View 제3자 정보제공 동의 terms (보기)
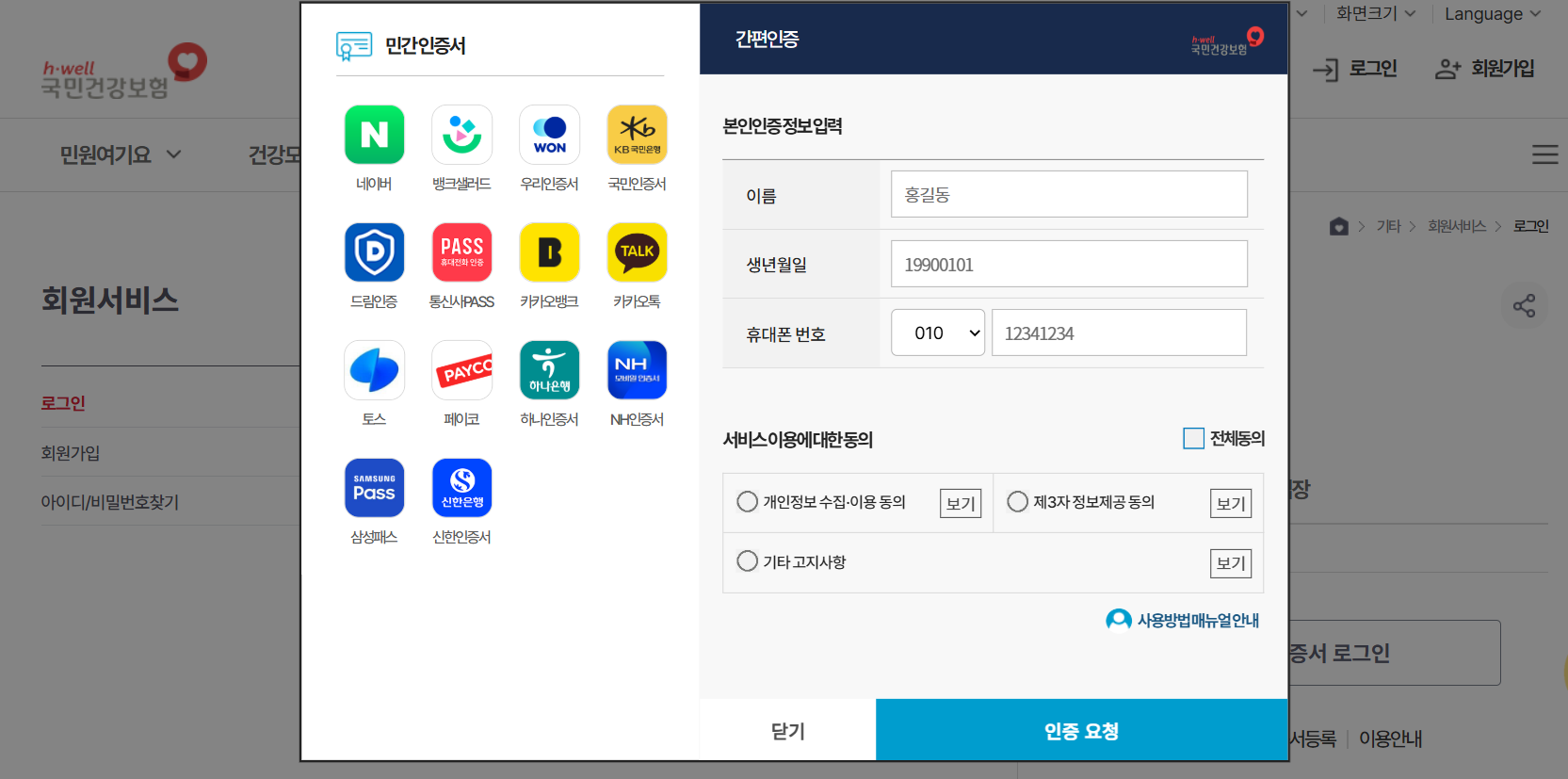 pos(1231,504)
